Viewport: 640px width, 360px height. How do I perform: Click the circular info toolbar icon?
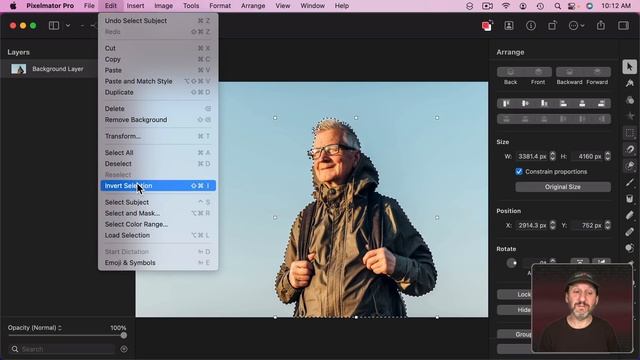tap(531, 26)
